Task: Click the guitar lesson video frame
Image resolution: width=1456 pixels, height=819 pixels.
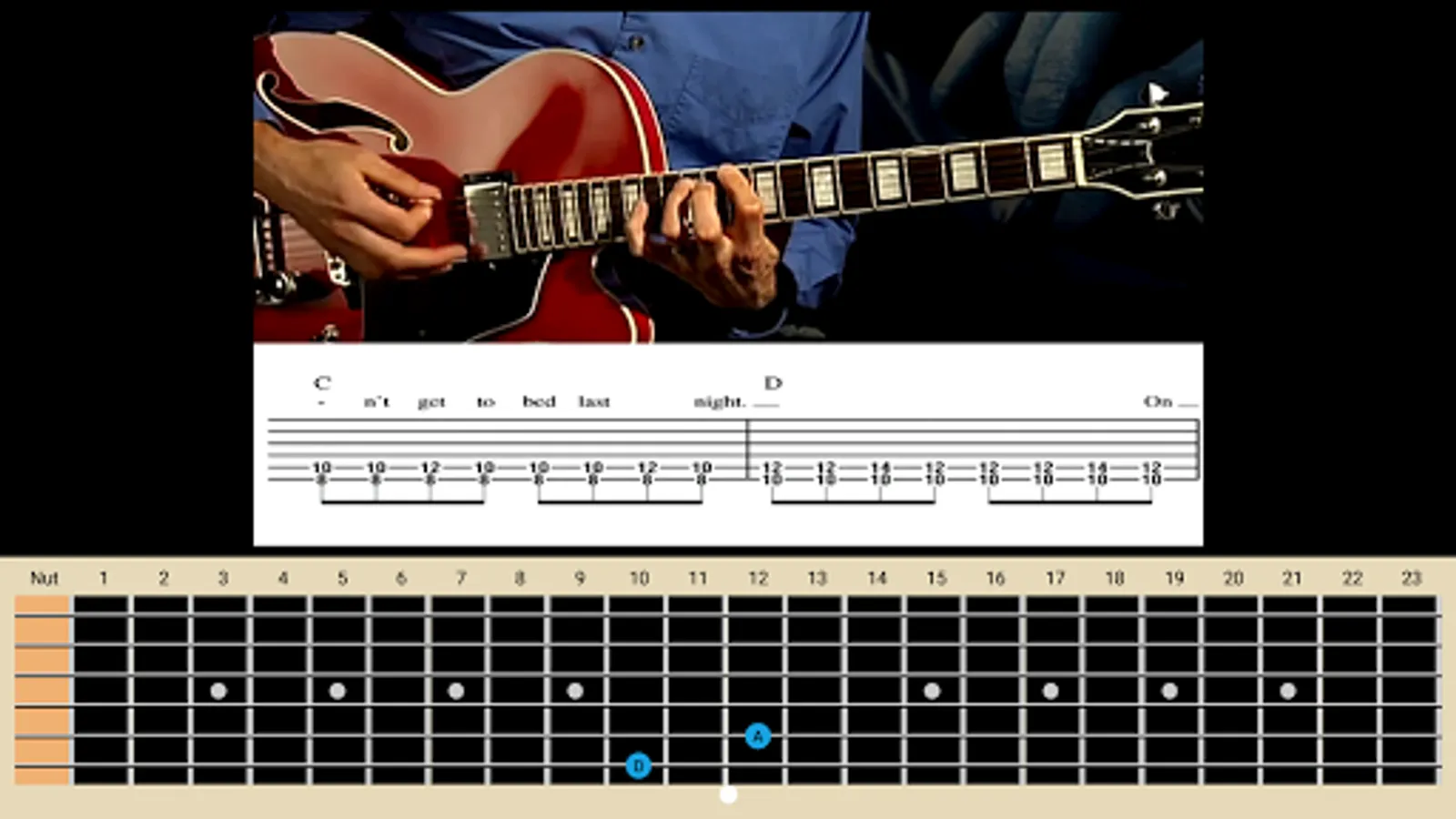Action: point(728,177)
